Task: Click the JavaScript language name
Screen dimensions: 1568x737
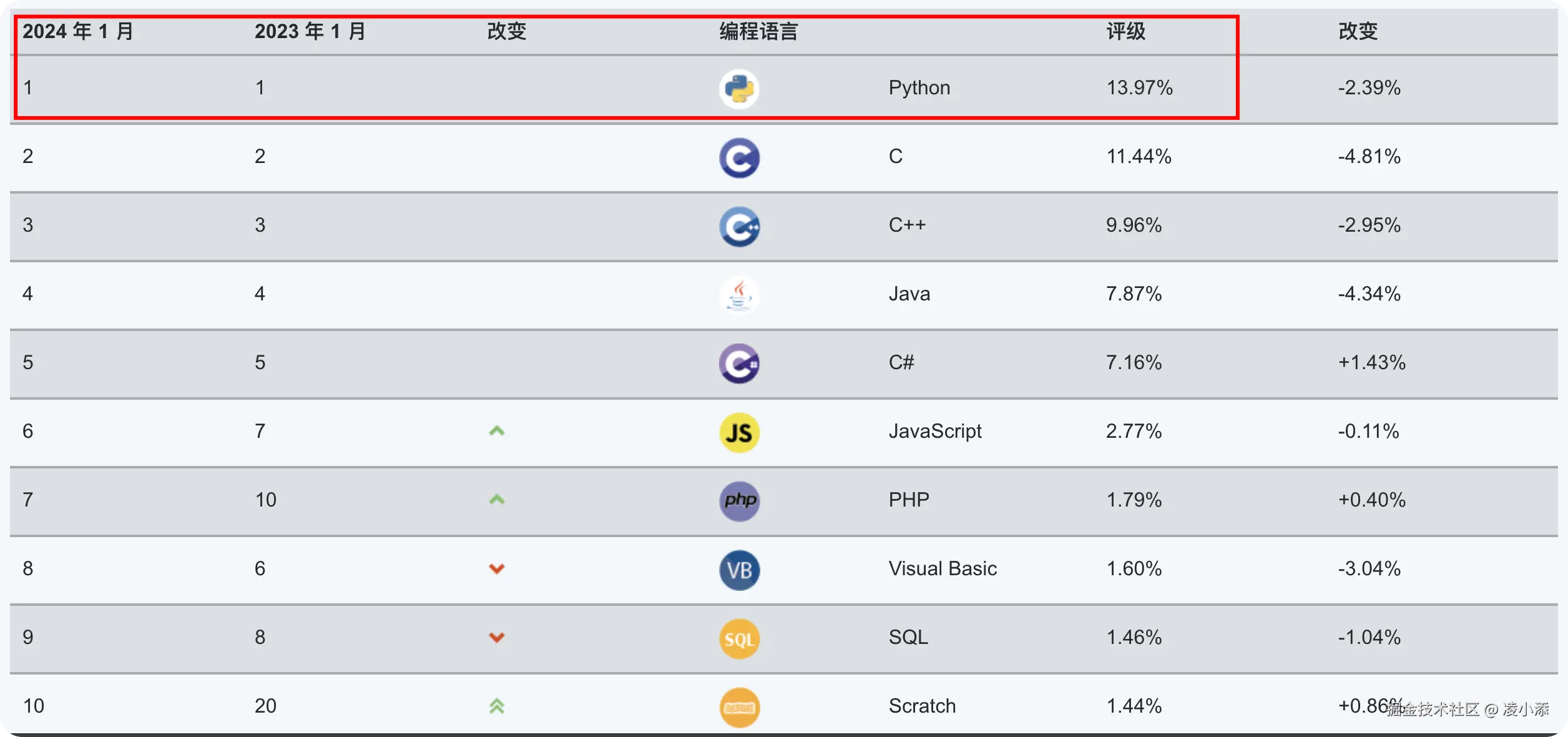Action: [934, 431]
